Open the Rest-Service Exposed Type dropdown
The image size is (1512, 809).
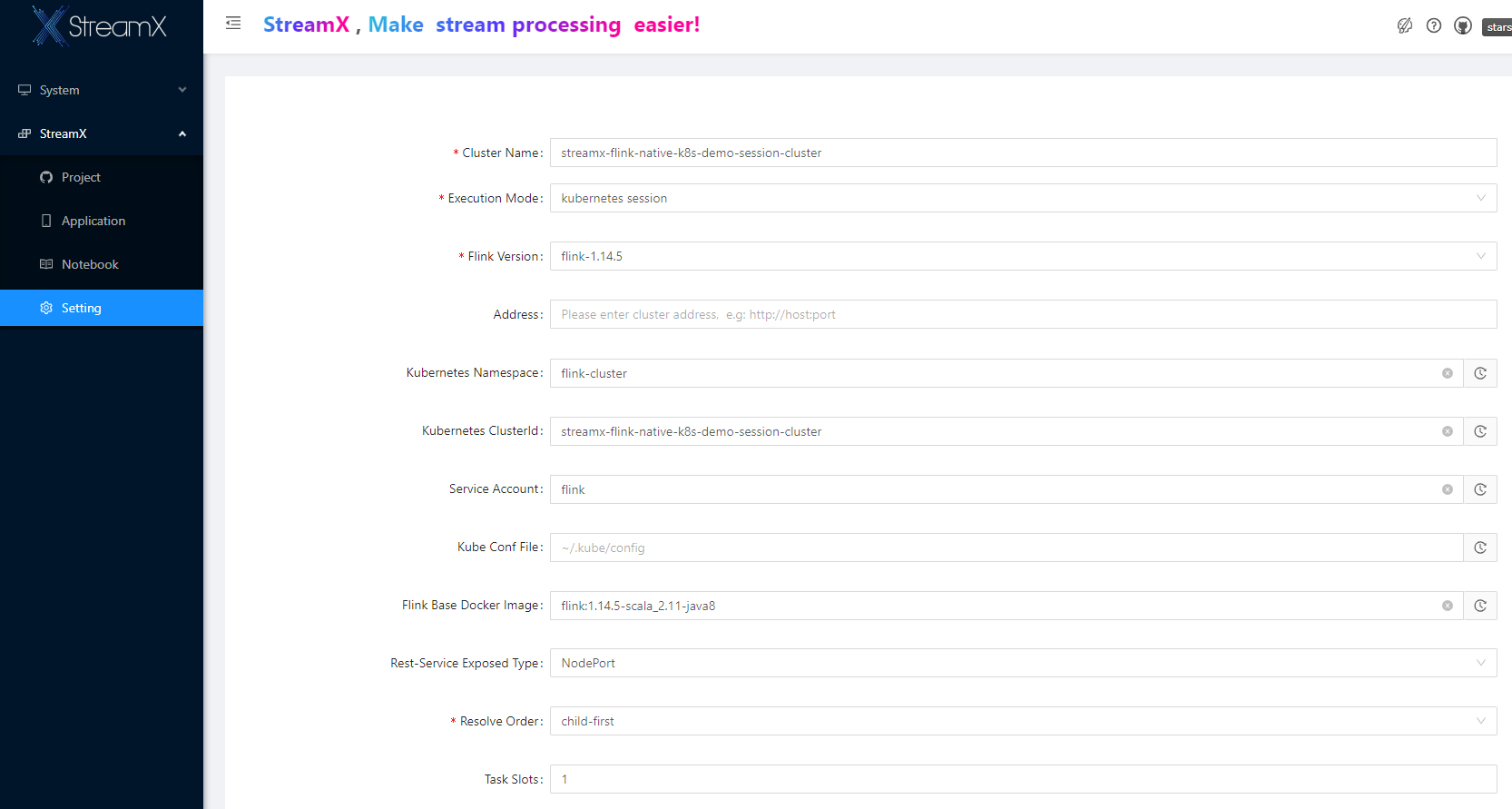point(1023,663)
